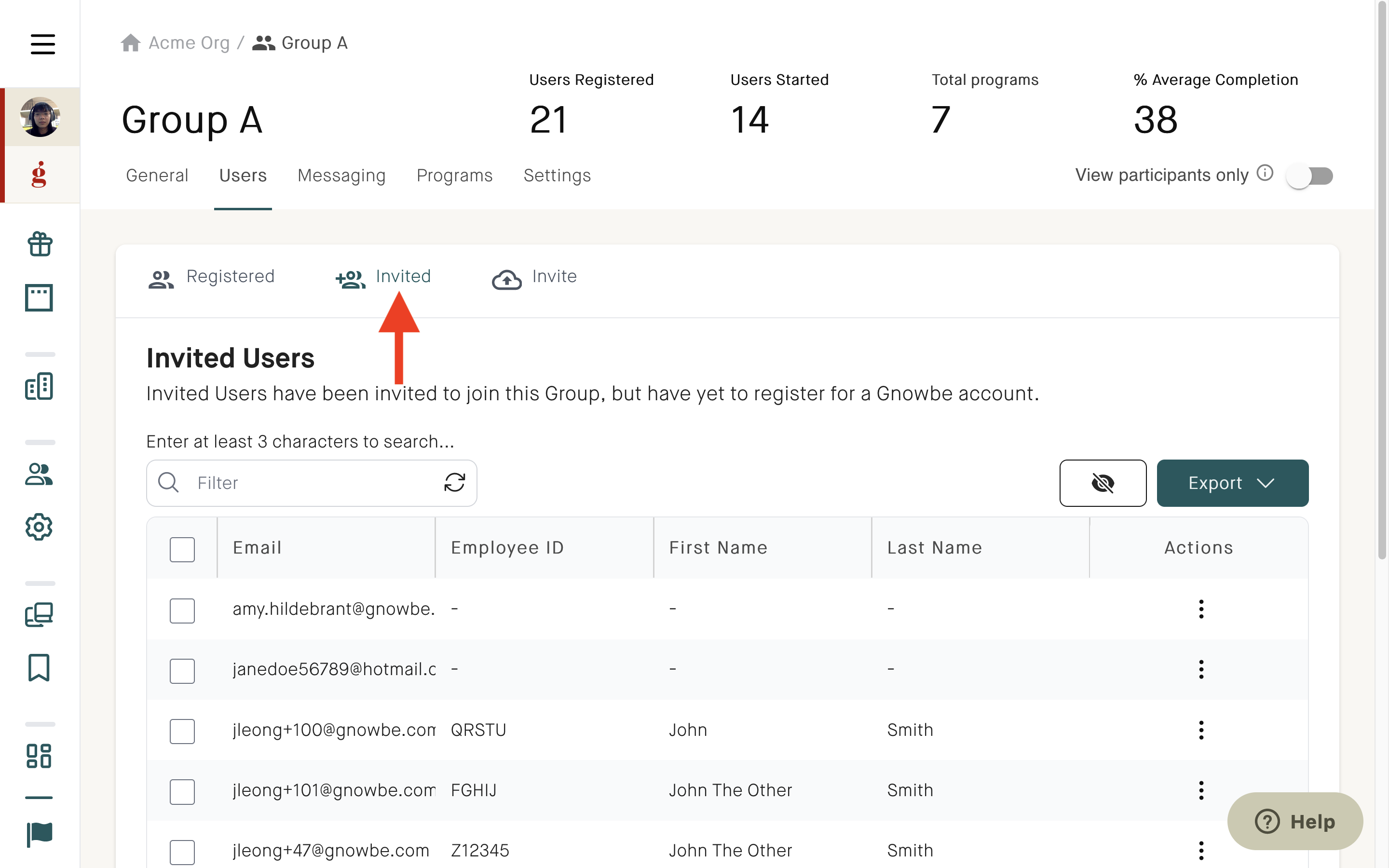The image size is (1389, 868).
Task: Refresh the filter results icon
Action: point(455,482)
